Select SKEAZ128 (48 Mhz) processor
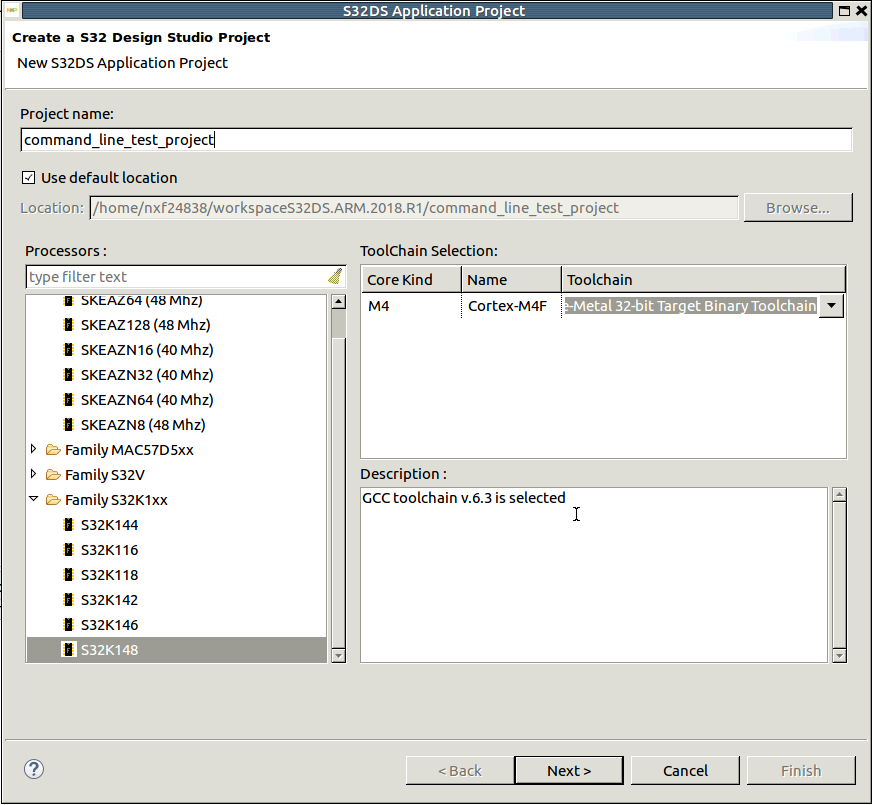This screenshot has height=805, width=872. [x=145, y=325]
